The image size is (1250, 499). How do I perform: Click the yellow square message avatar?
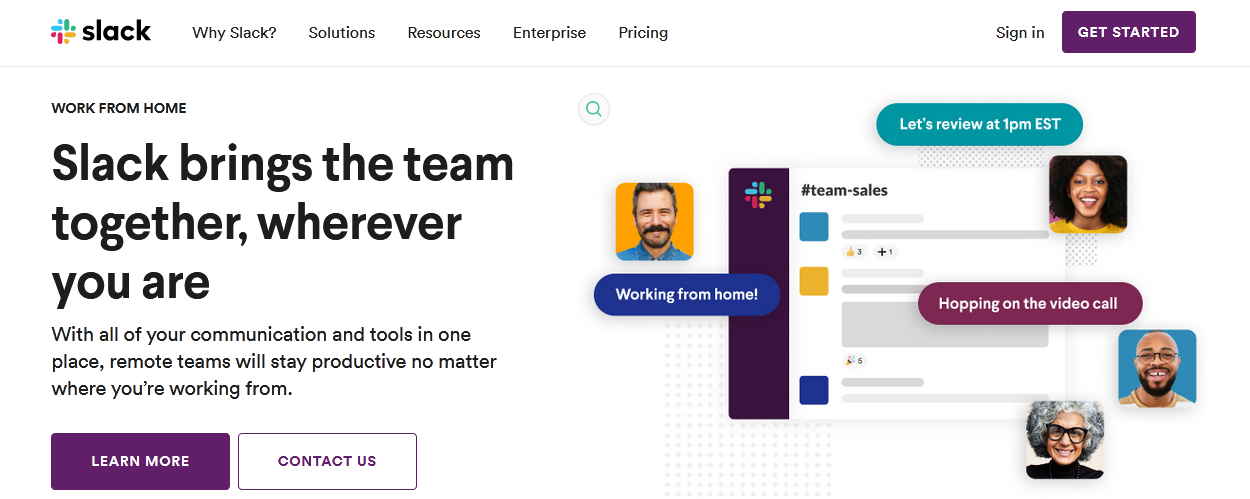(813, 281)
